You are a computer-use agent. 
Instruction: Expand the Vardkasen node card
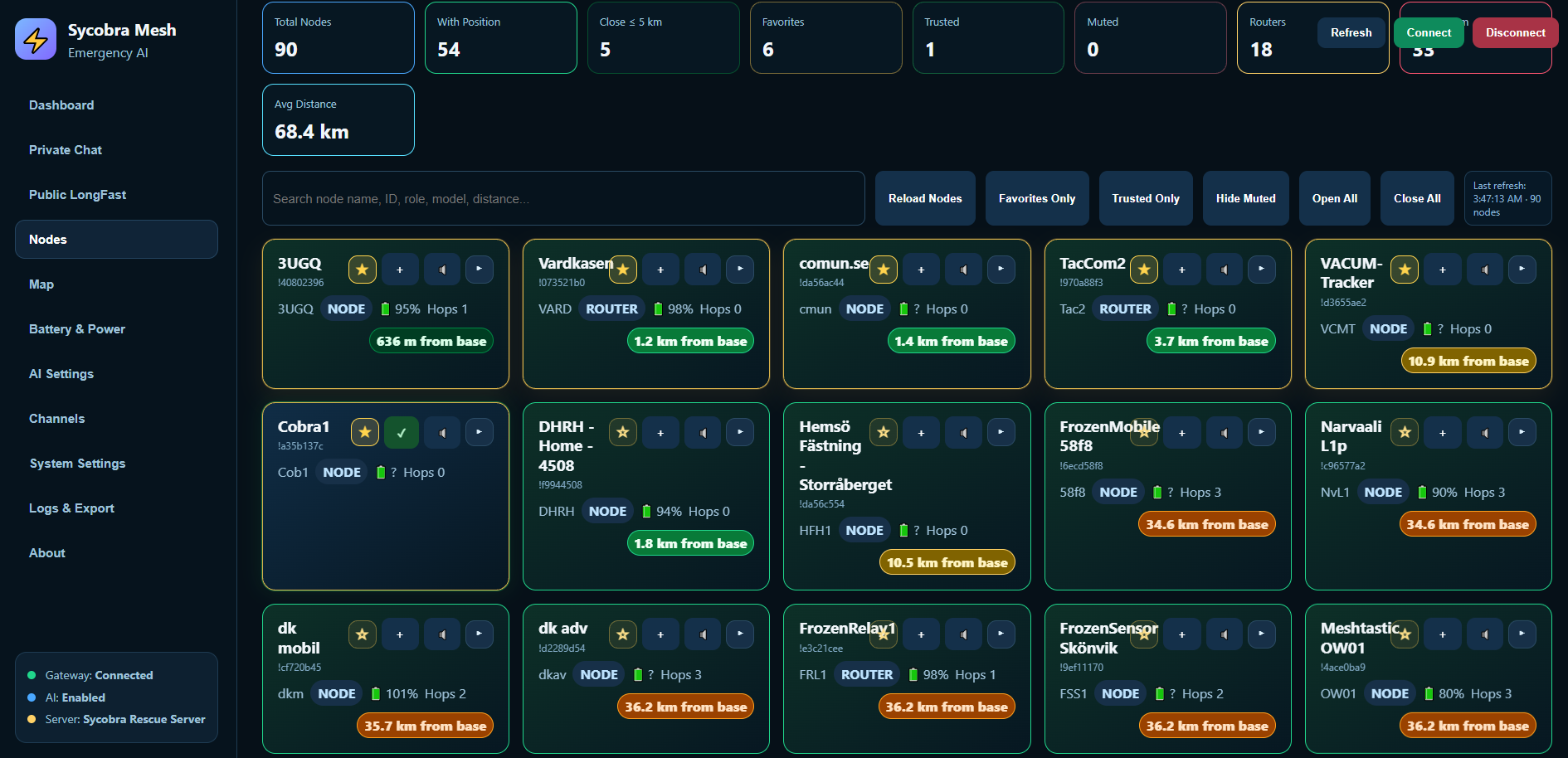[x=740, y=269]
